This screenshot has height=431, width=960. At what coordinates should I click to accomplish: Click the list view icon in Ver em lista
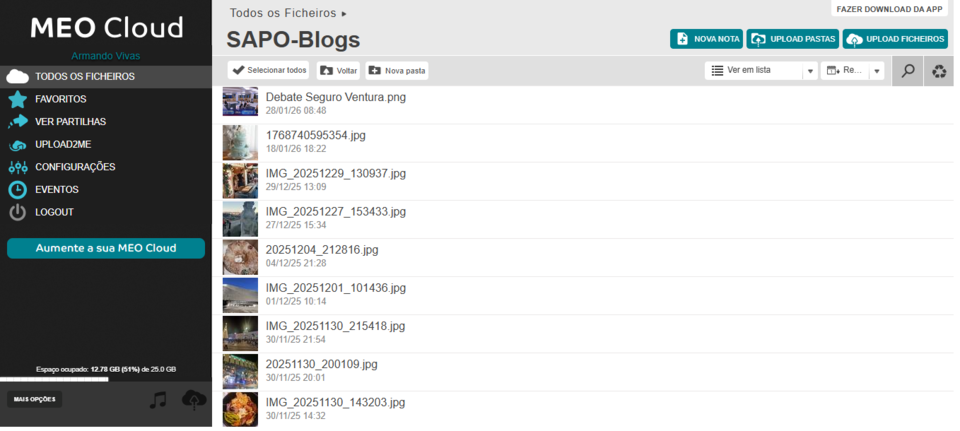click(x=717, y=70)
